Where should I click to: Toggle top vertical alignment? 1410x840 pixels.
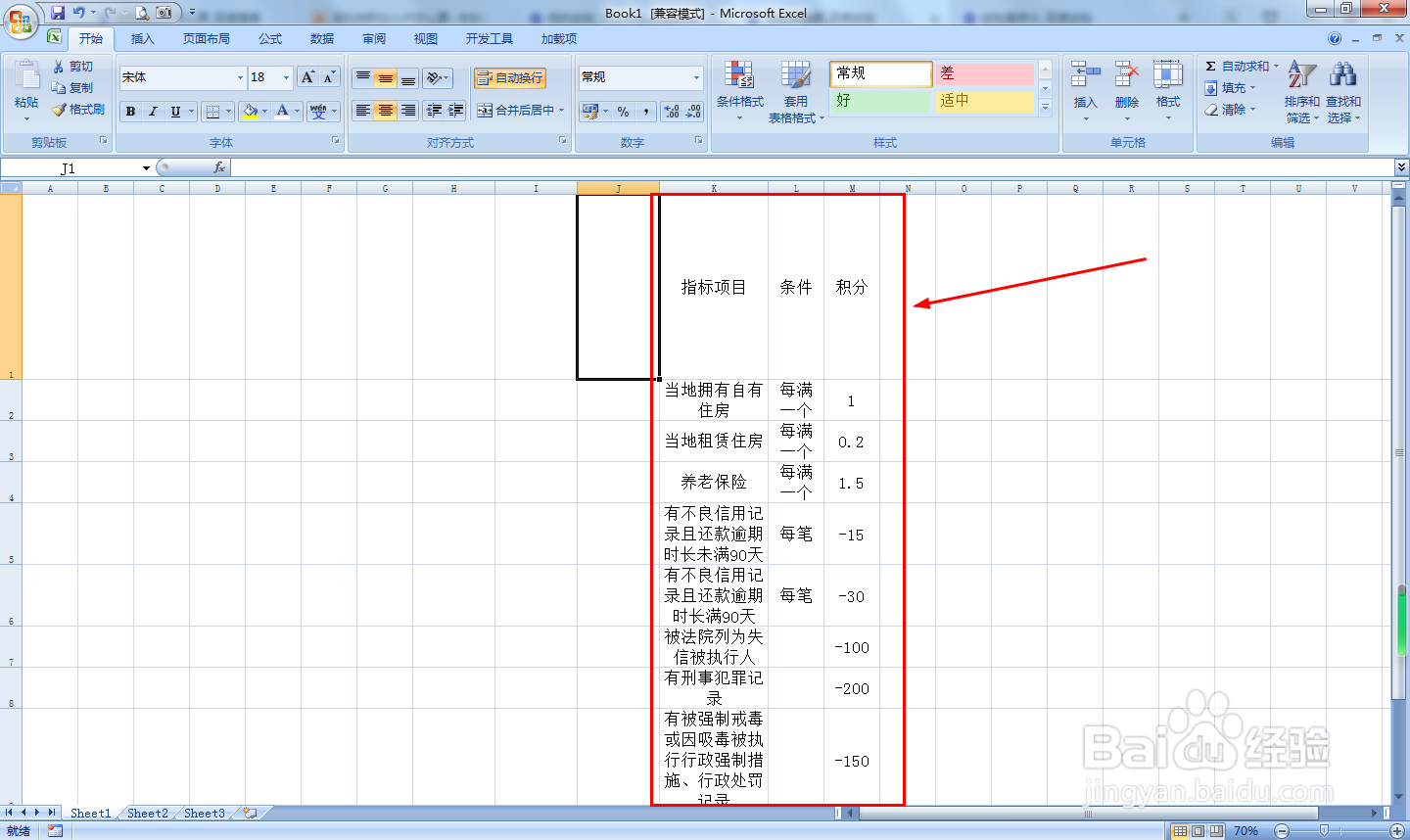tap(363, 78)
